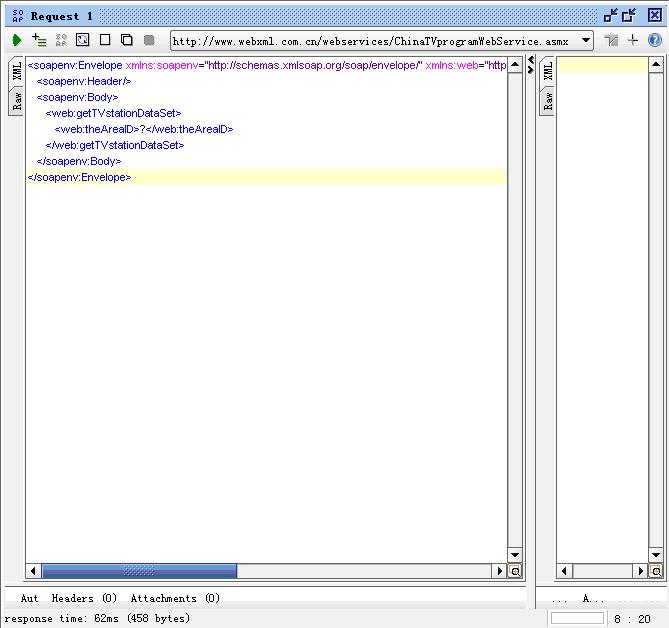
Task: Click the blue horizontal scrollbar thumb
Action: [139, 571]
